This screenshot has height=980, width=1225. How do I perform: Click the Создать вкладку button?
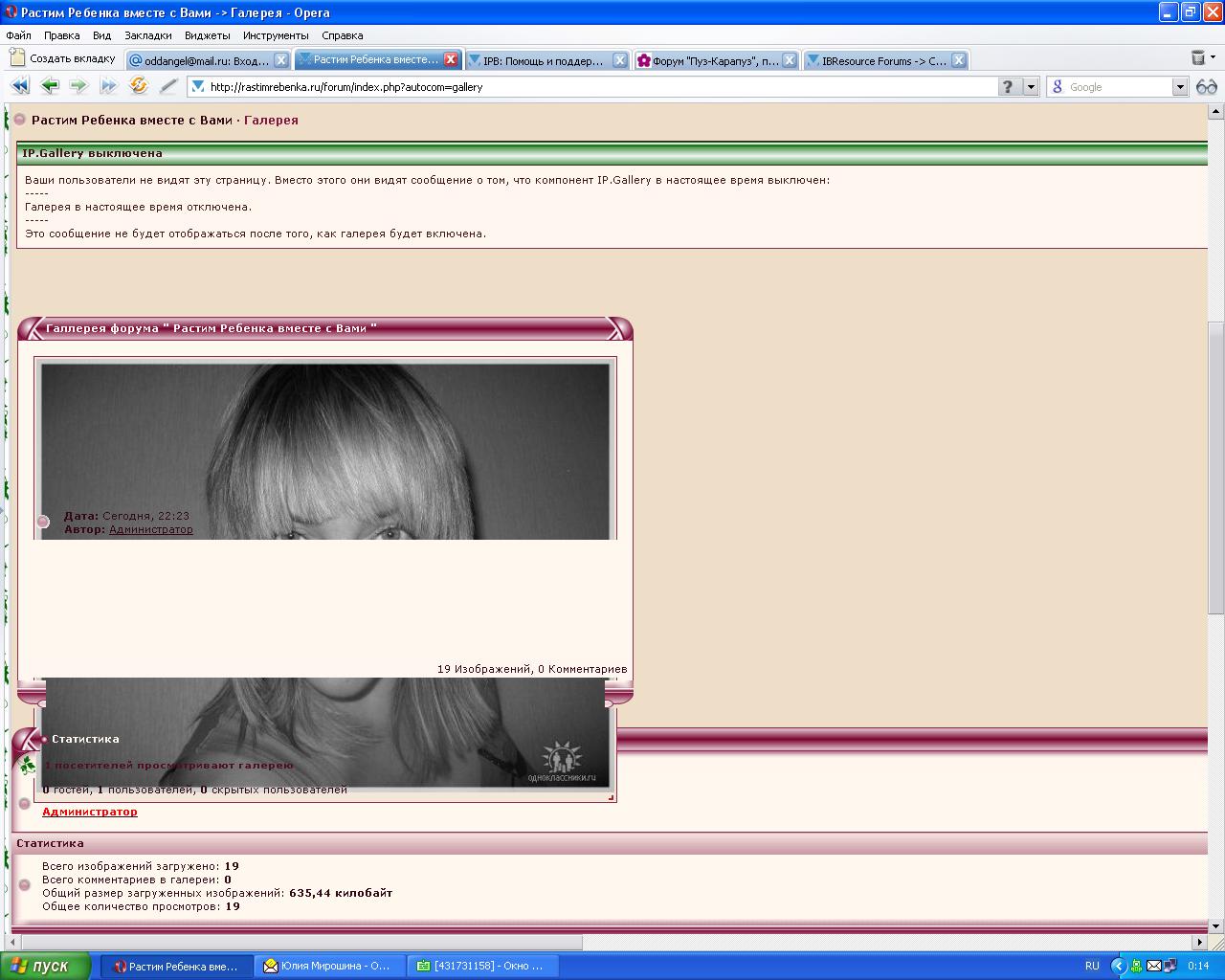pos(63,58)
